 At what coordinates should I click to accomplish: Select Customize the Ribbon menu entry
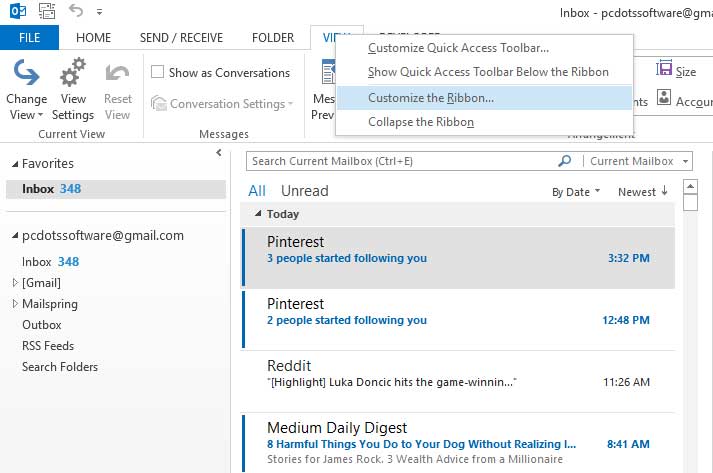point(430,98)
